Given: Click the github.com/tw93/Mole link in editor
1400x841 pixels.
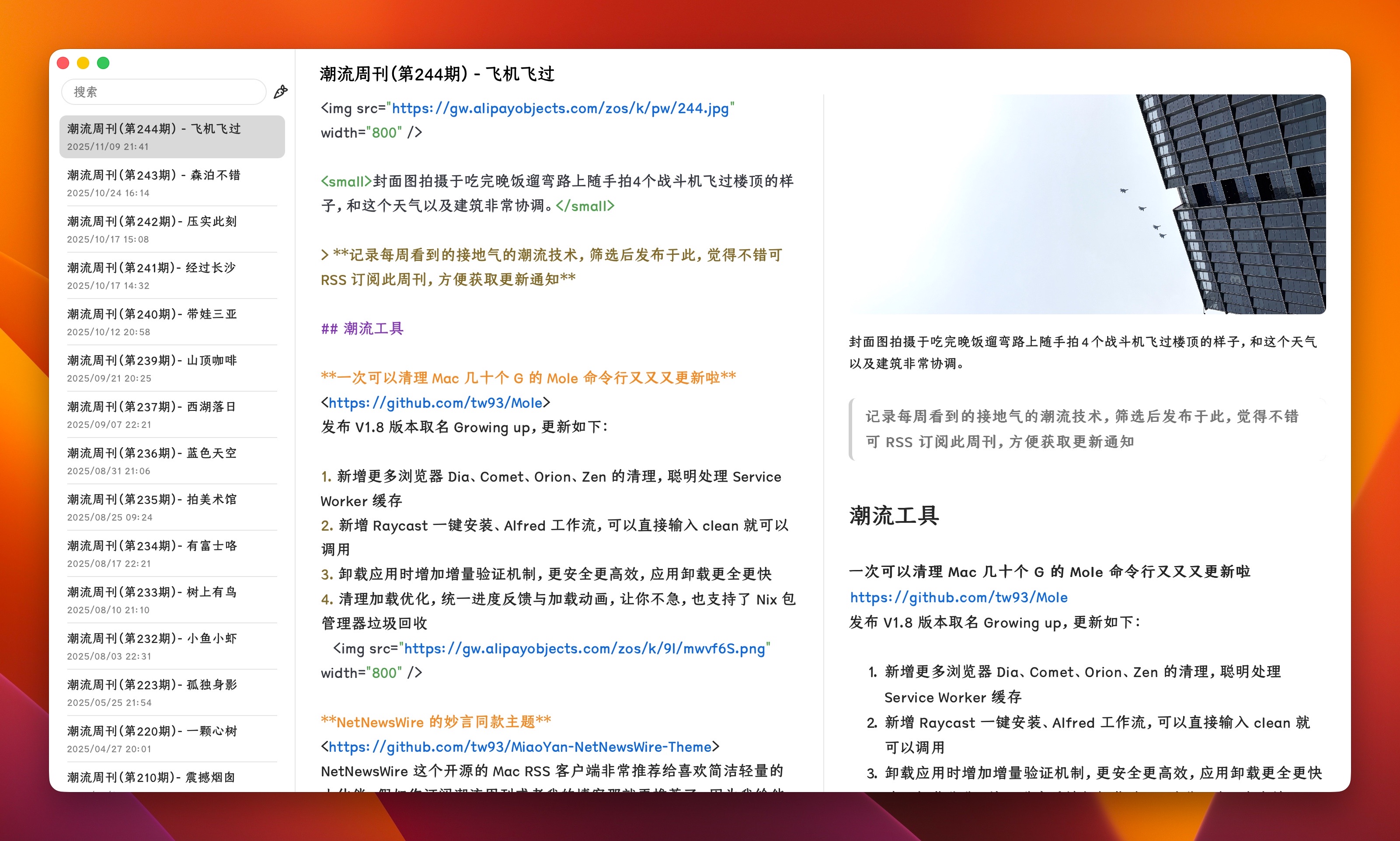Looking at the screenshot, I should pyautogui.click(x=435, y=403).
